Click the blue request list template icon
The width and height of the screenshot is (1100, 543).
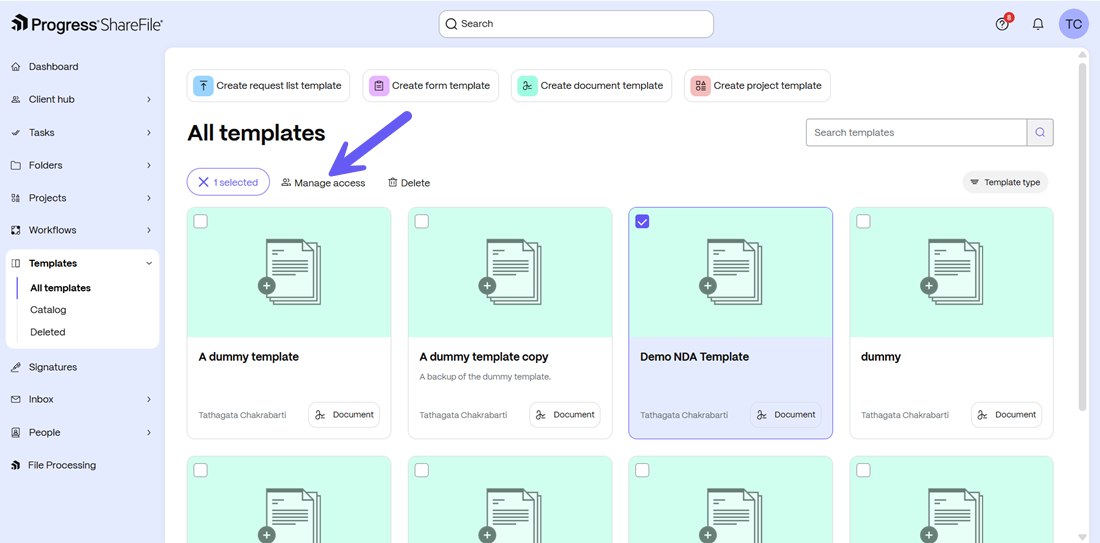[x=203, y=86]
